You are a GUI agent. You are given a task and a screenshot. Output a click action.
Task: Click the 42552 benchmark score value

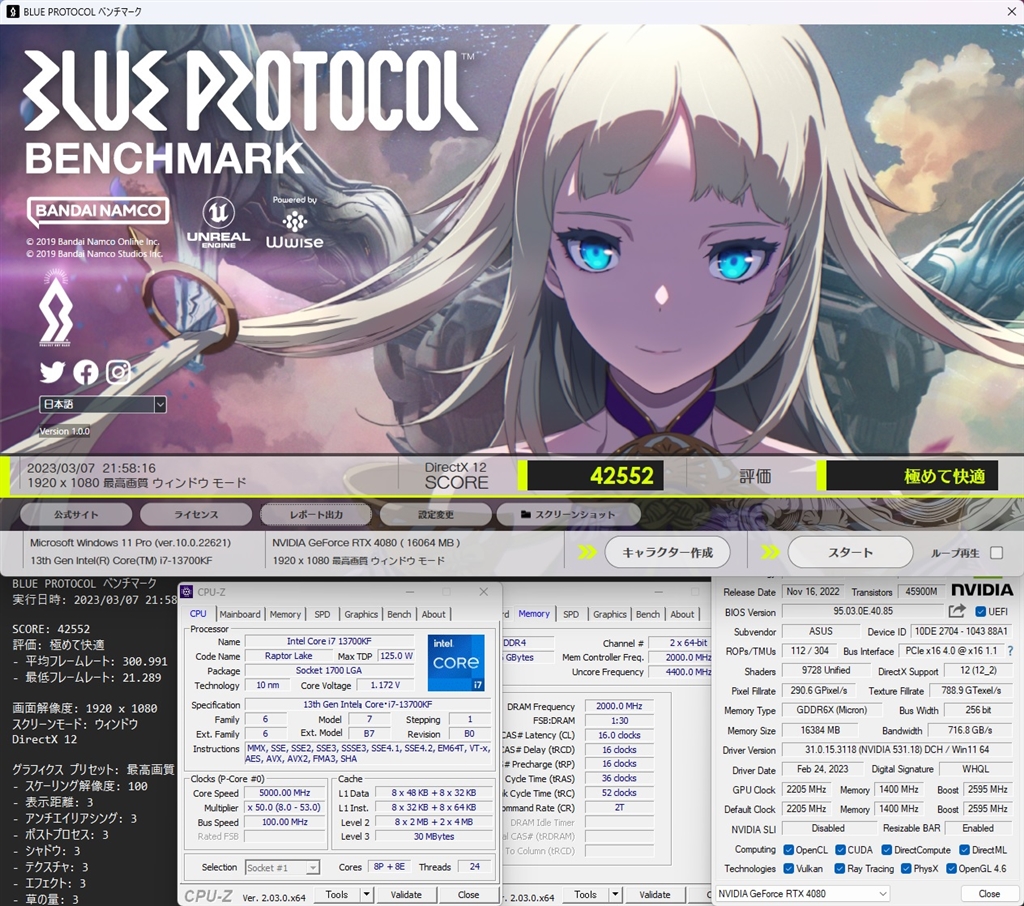click(621, 476)
